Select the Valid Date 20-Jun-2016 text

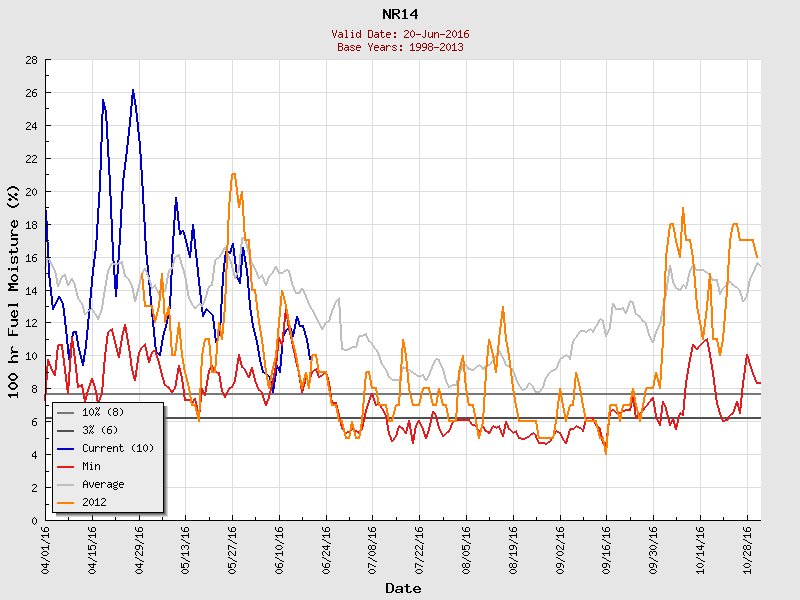(402, 34)
